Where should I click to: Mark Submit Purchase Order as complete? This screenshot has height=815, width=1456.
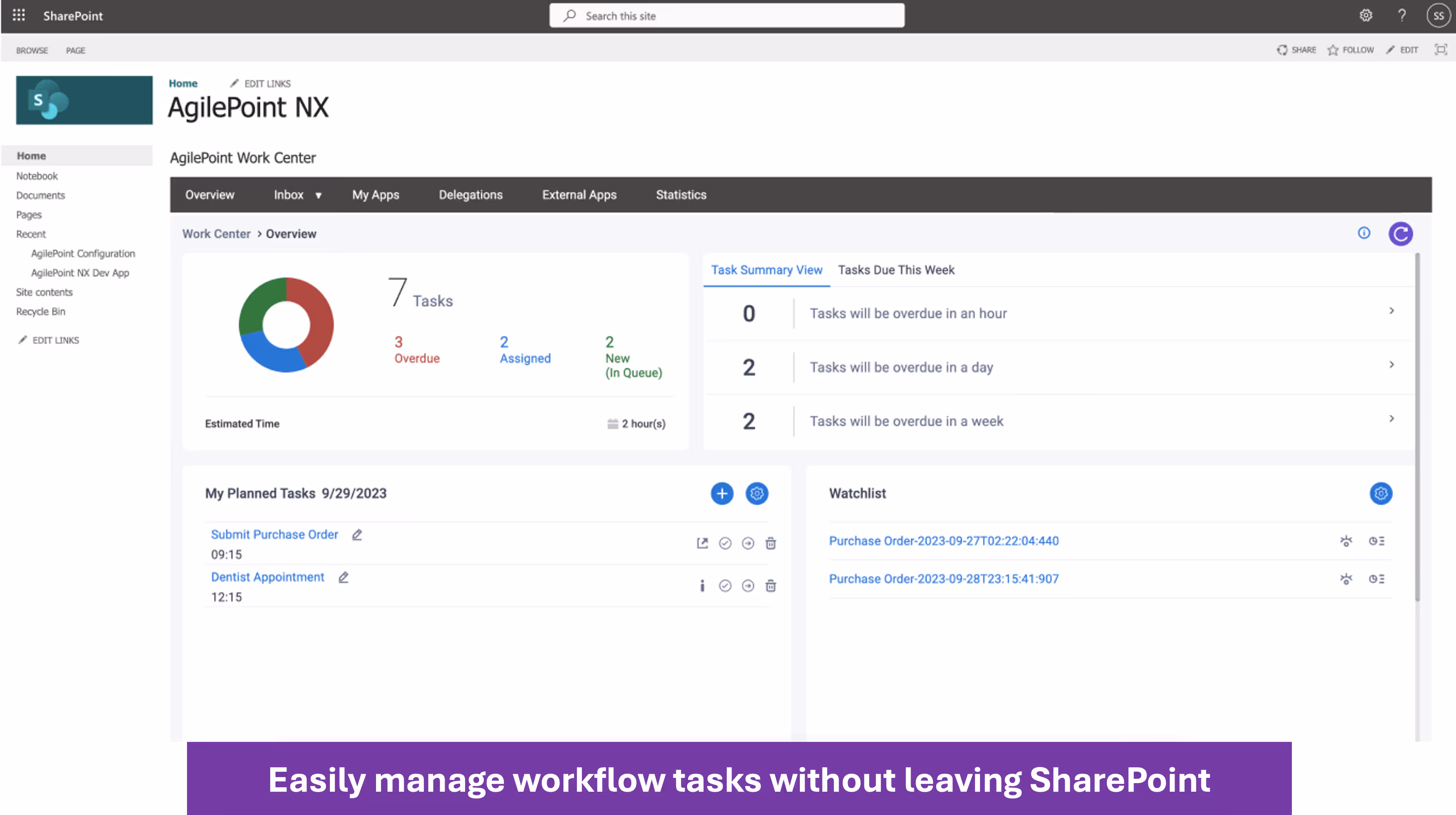pos(725,543)
